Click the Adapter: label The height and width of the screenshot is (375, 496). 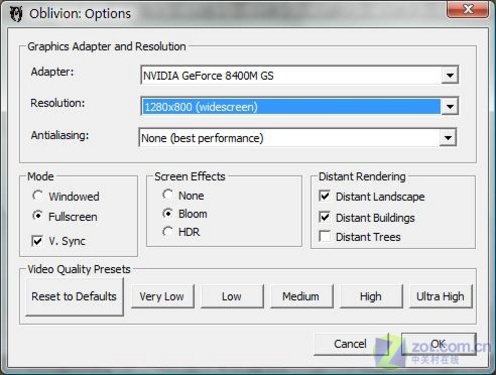(52, 72)
